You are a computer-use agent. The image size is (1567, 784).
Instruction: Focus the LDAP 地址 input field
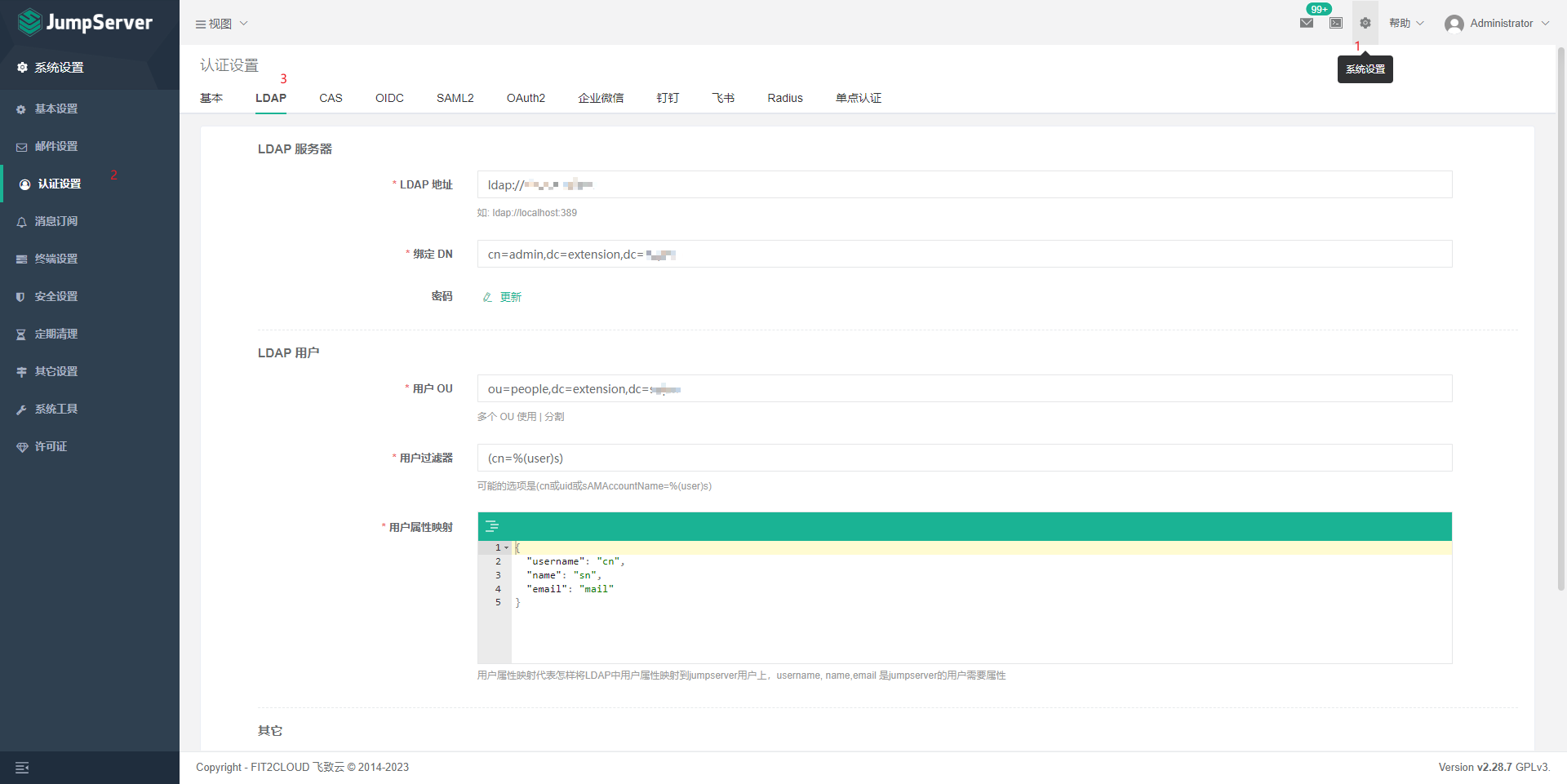pos(965,184)
